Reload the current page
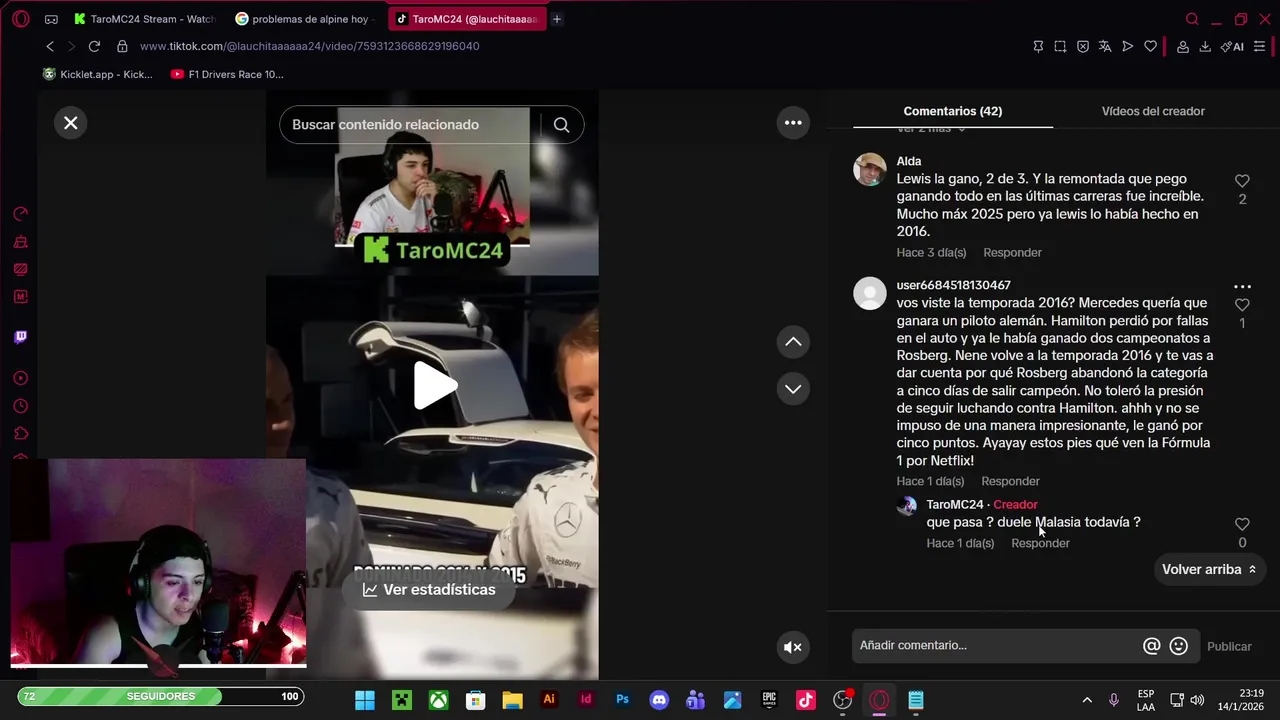Screen dimensions: 1280x720 (94, 46)
